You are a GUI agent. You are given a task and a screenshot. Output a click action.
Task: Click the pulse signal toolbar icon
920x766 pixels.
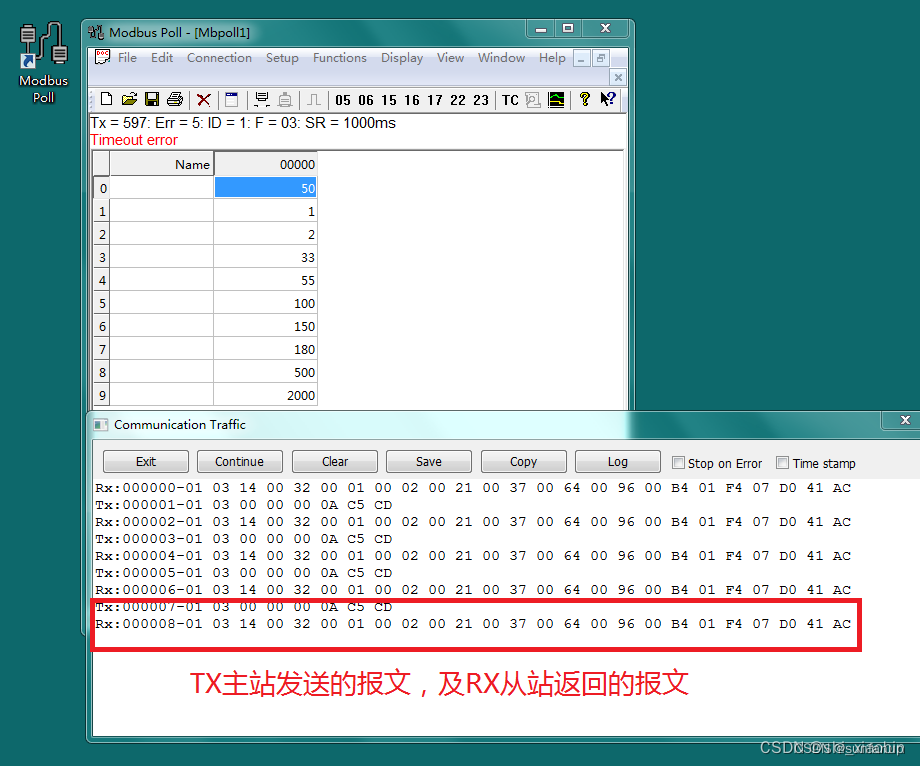(314, 100)
